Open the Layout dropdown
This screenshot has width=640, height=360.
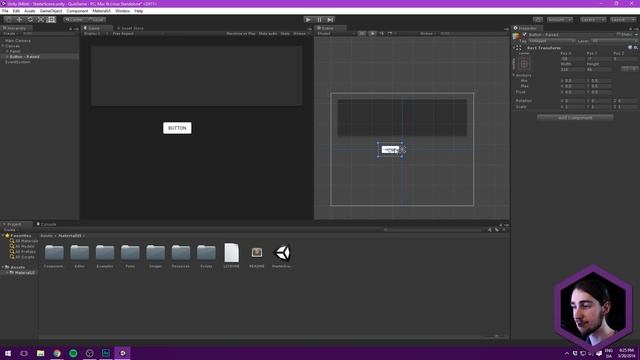pyautogui.click(x=623, y=20)
